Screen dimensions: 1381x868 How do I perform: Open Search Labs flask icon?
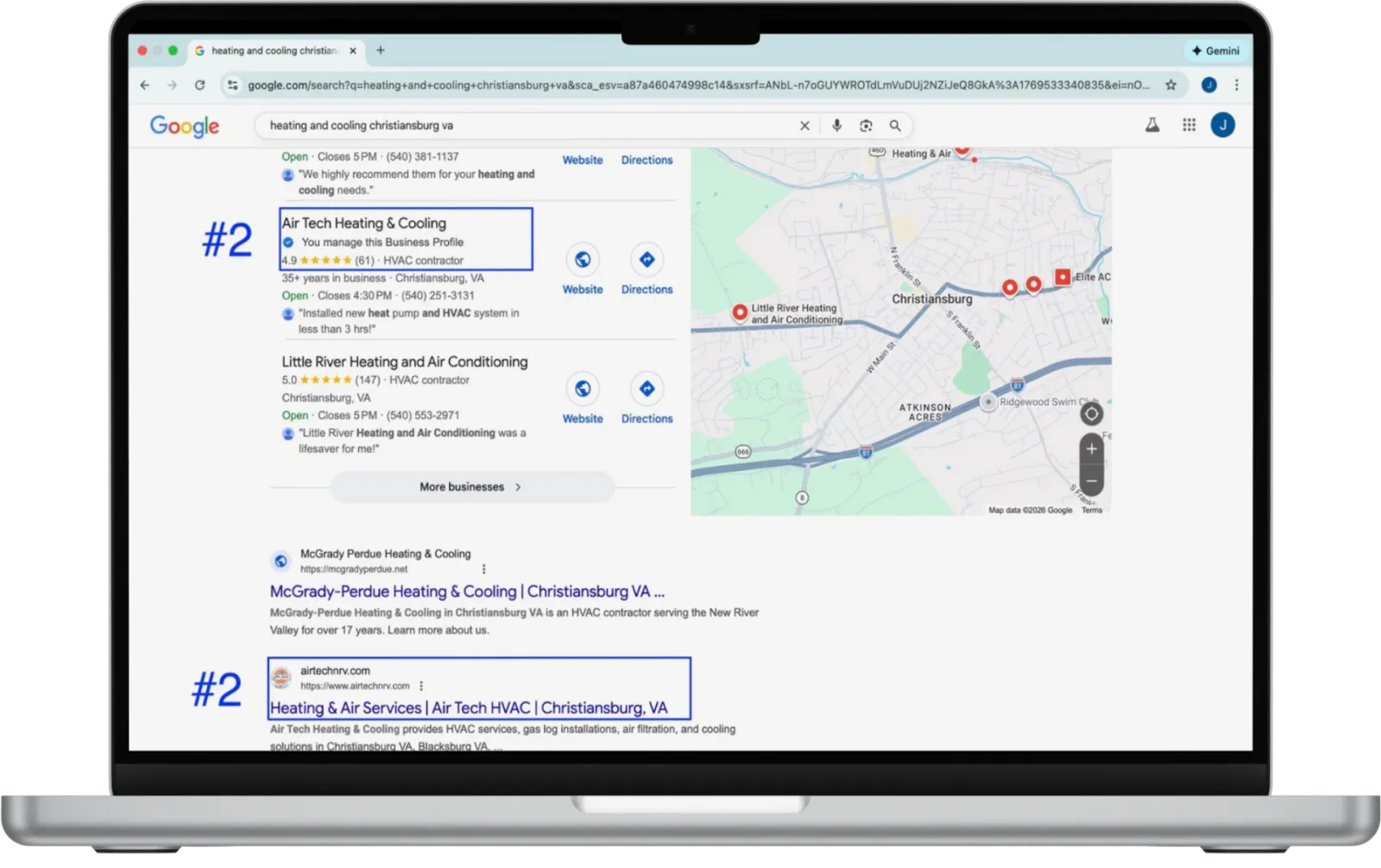coord(1152,126)
